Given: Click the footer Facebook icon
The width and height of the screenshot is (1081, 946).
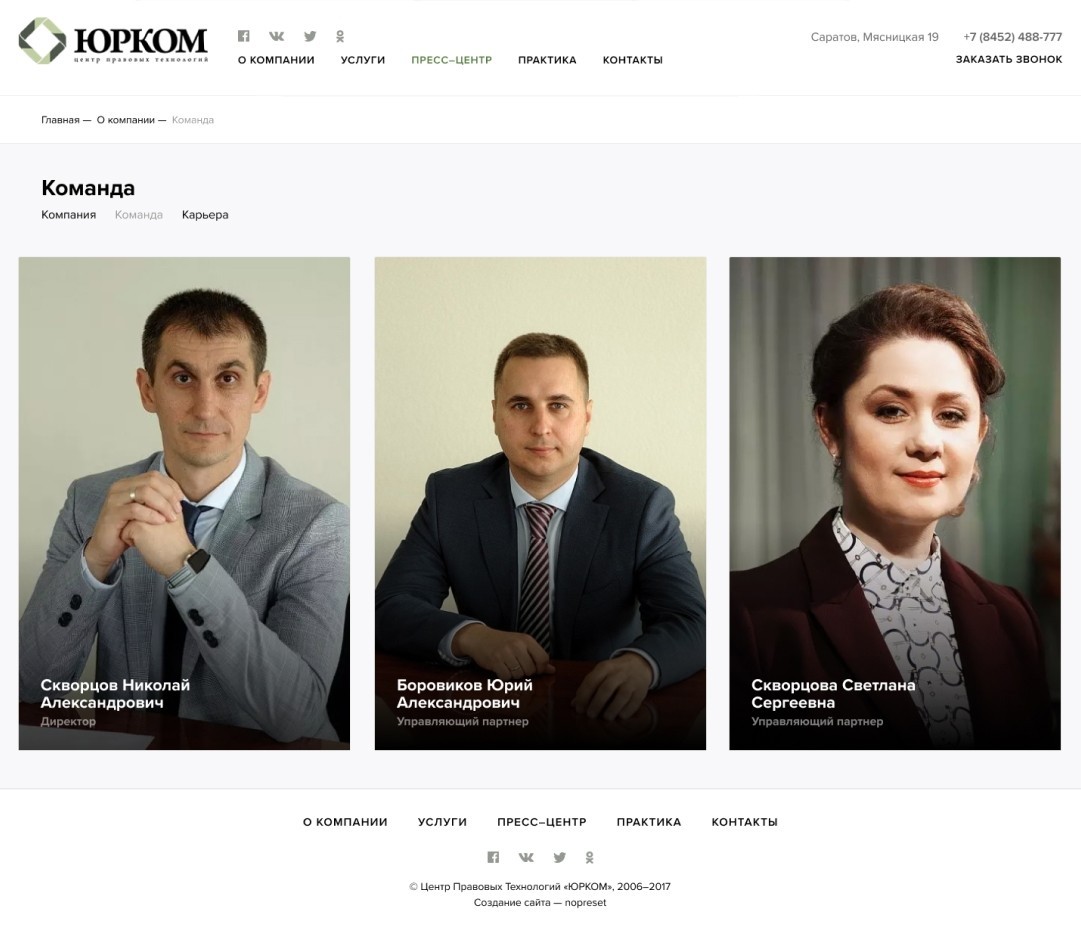Looking at the screenshot, I should pos(493,857).
